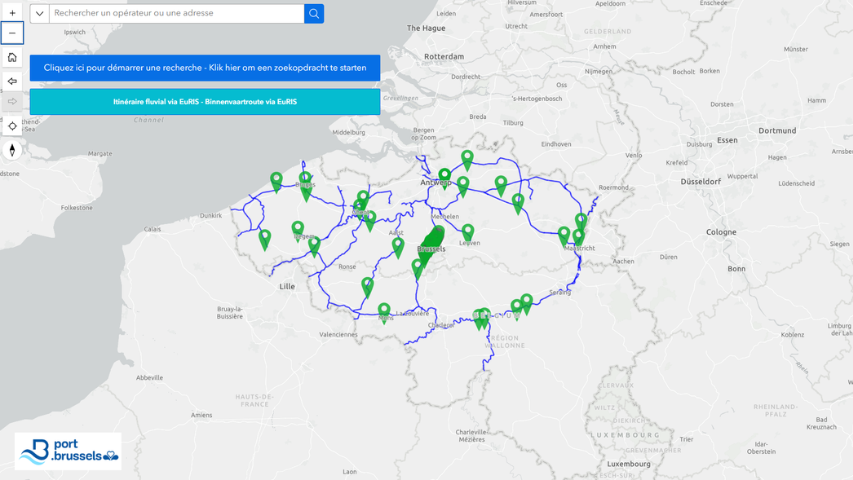The height and width of the screenshot is (480, 853).
Task: Find my location on map
Action: point(12,126)
